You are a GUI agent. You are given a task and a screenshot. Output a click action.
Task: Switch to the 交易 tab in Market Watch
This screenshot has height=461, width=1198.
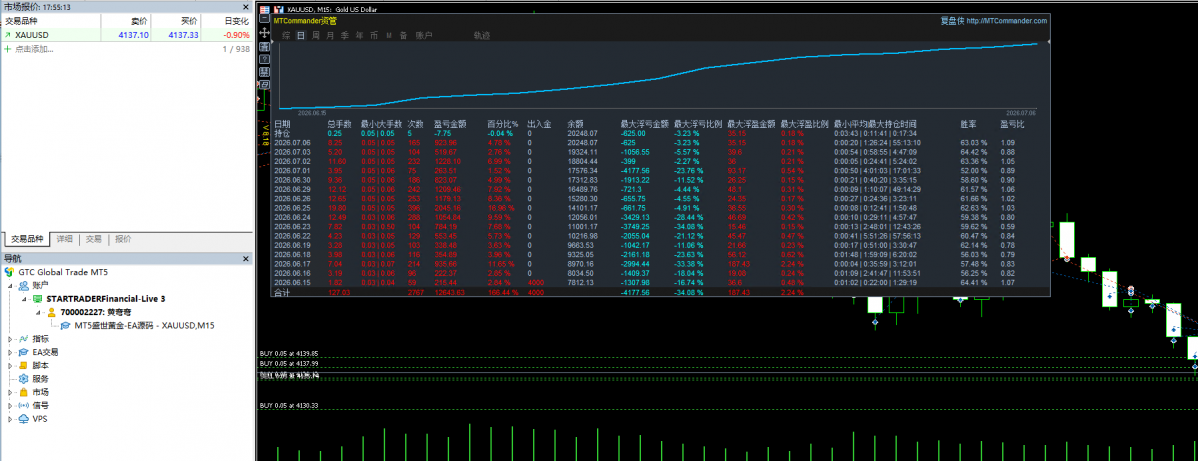(x=94, y=239)
